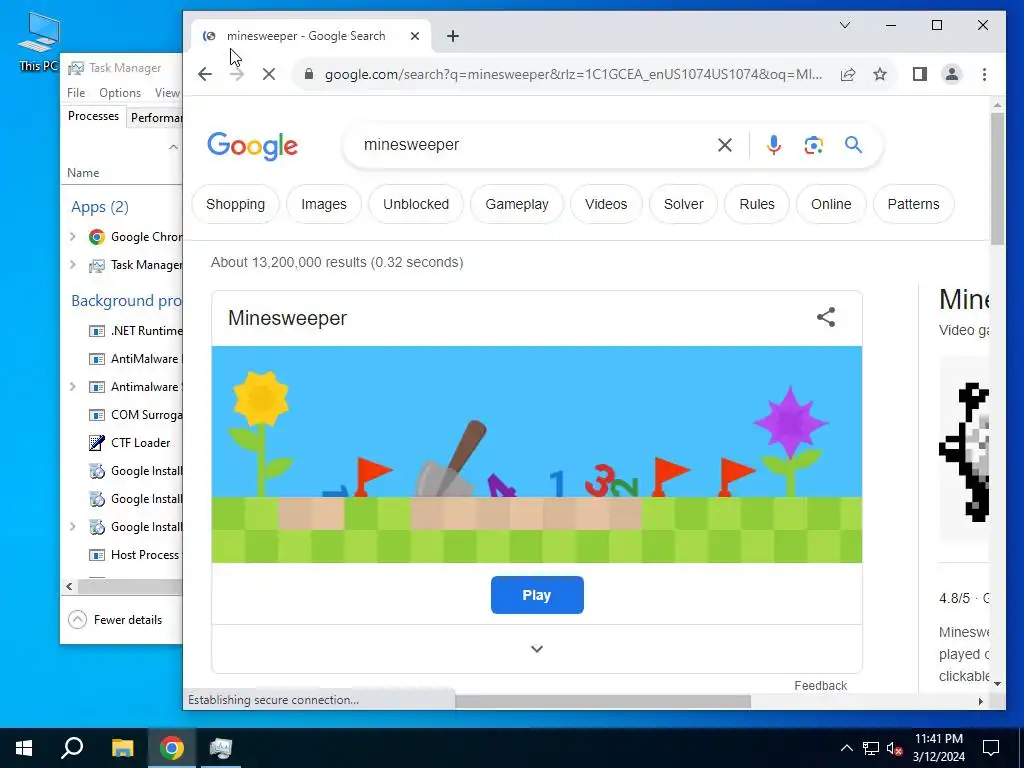
Task: Click the vertical scrollbar thumb in Chrome
Action: (x=997, y=178)
